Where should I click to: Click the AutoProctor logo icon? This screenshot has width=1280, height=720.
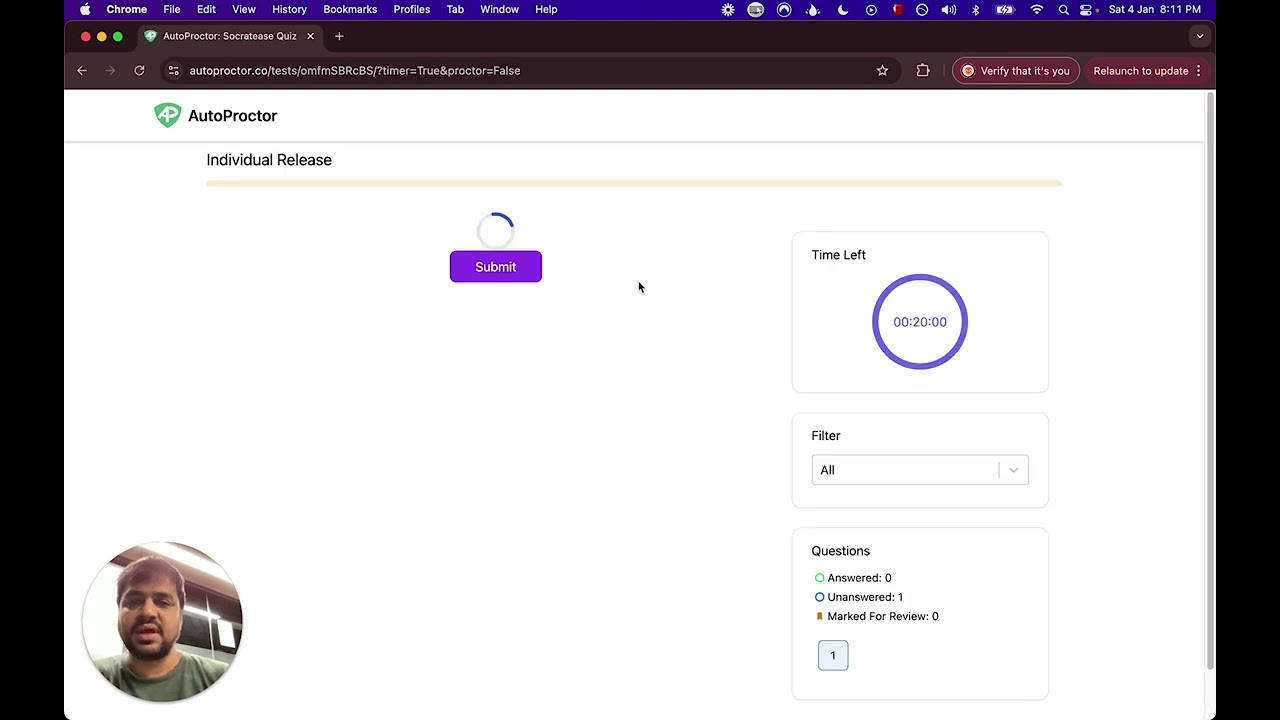(x=167, y=115)
